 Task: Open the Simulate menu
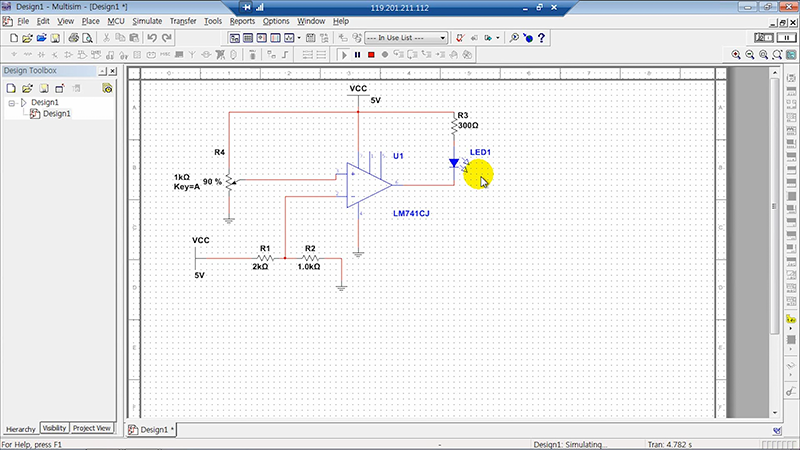(x=147, y=21)
